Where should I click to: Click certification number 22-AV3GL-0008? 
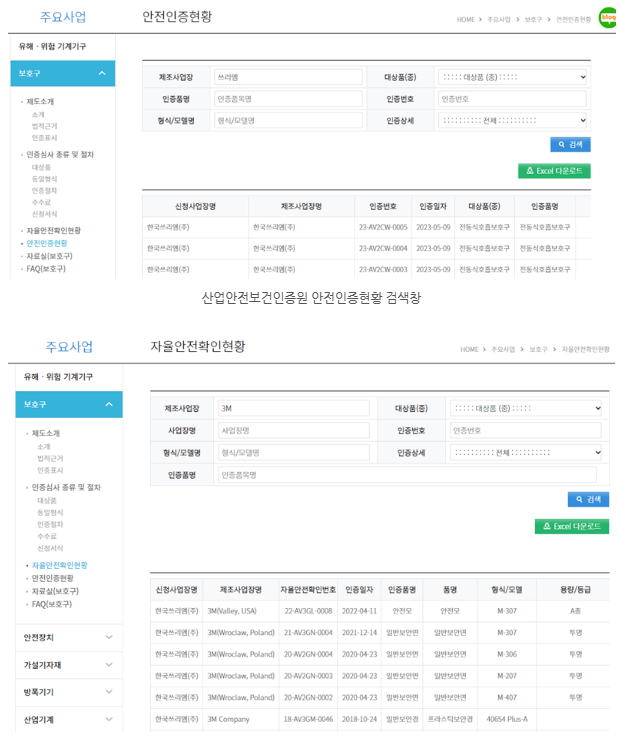click(308, 611)
